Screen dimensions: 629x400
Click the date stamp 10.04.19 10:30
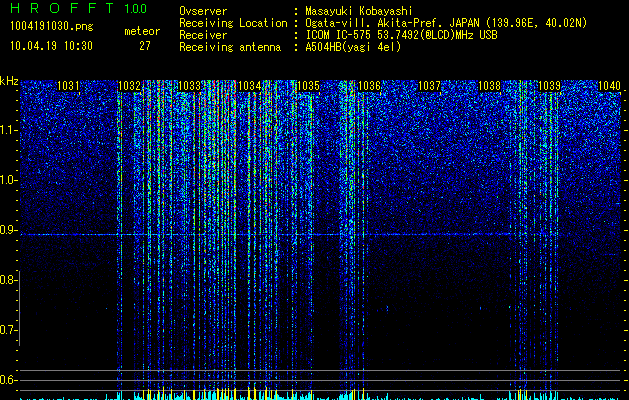(x=51, y=46)
